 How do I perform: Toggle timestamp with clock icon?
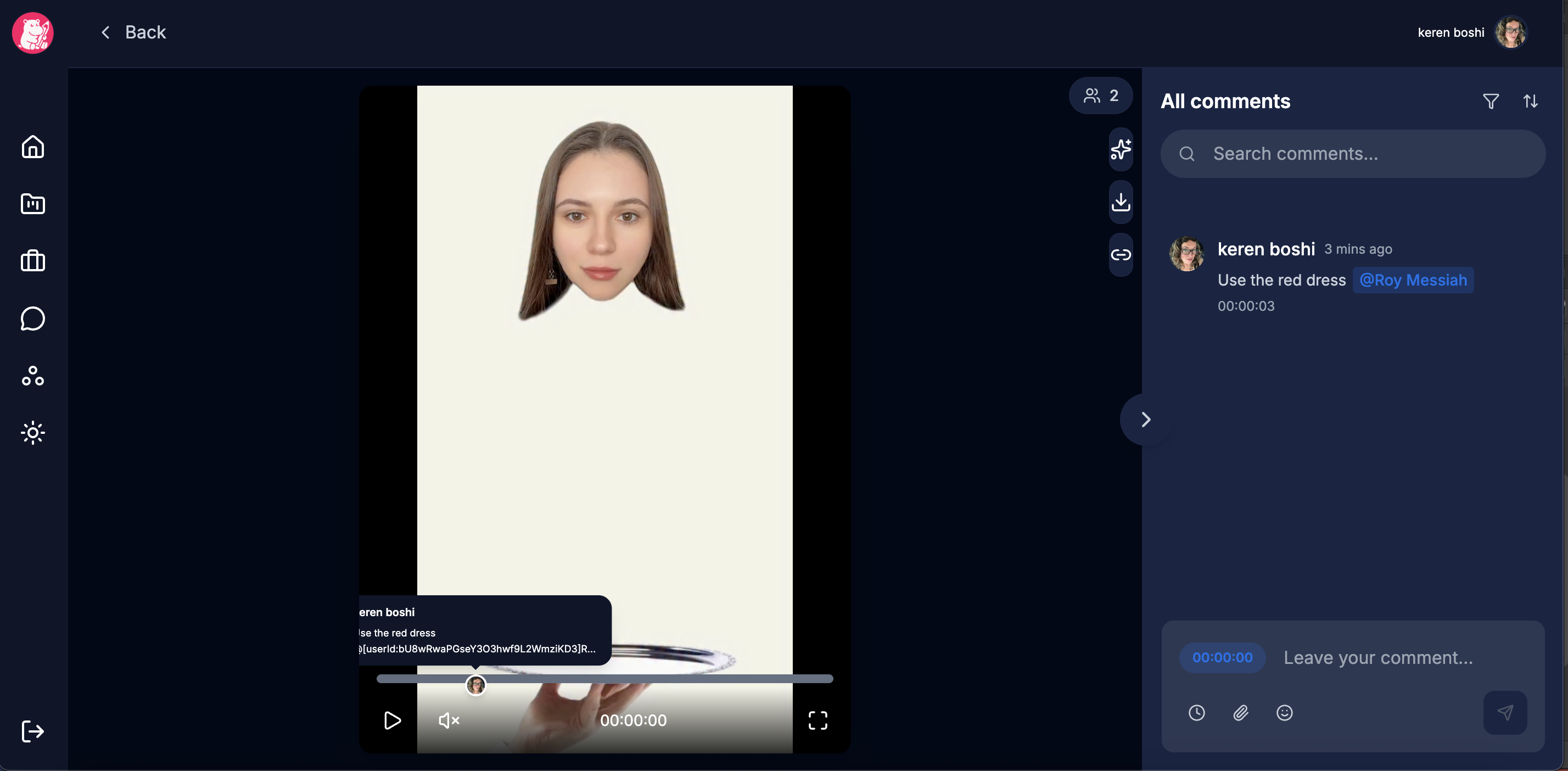1197,713
